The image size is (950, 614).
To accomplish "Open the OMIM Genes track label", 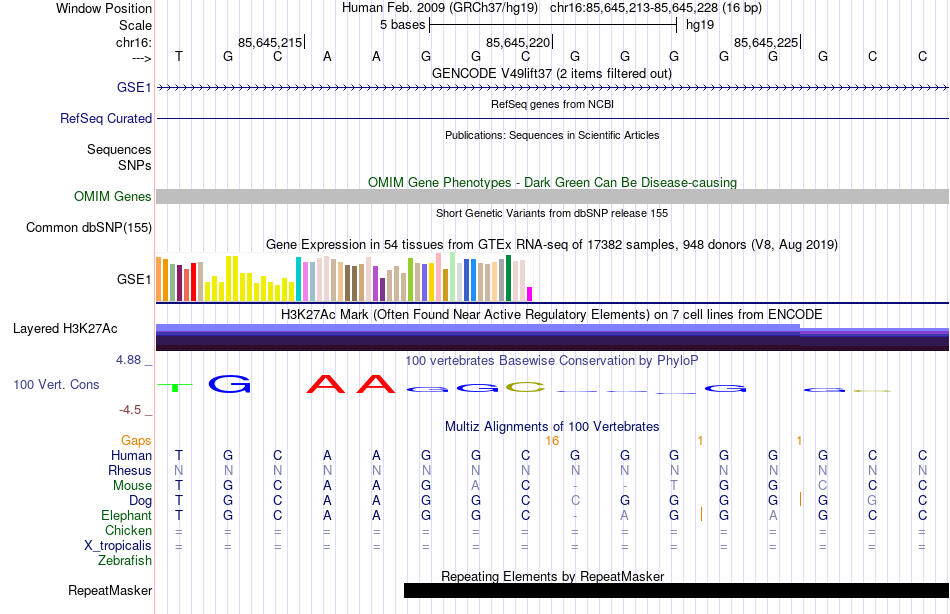I will pyautogui.click(x=112, y=196).
